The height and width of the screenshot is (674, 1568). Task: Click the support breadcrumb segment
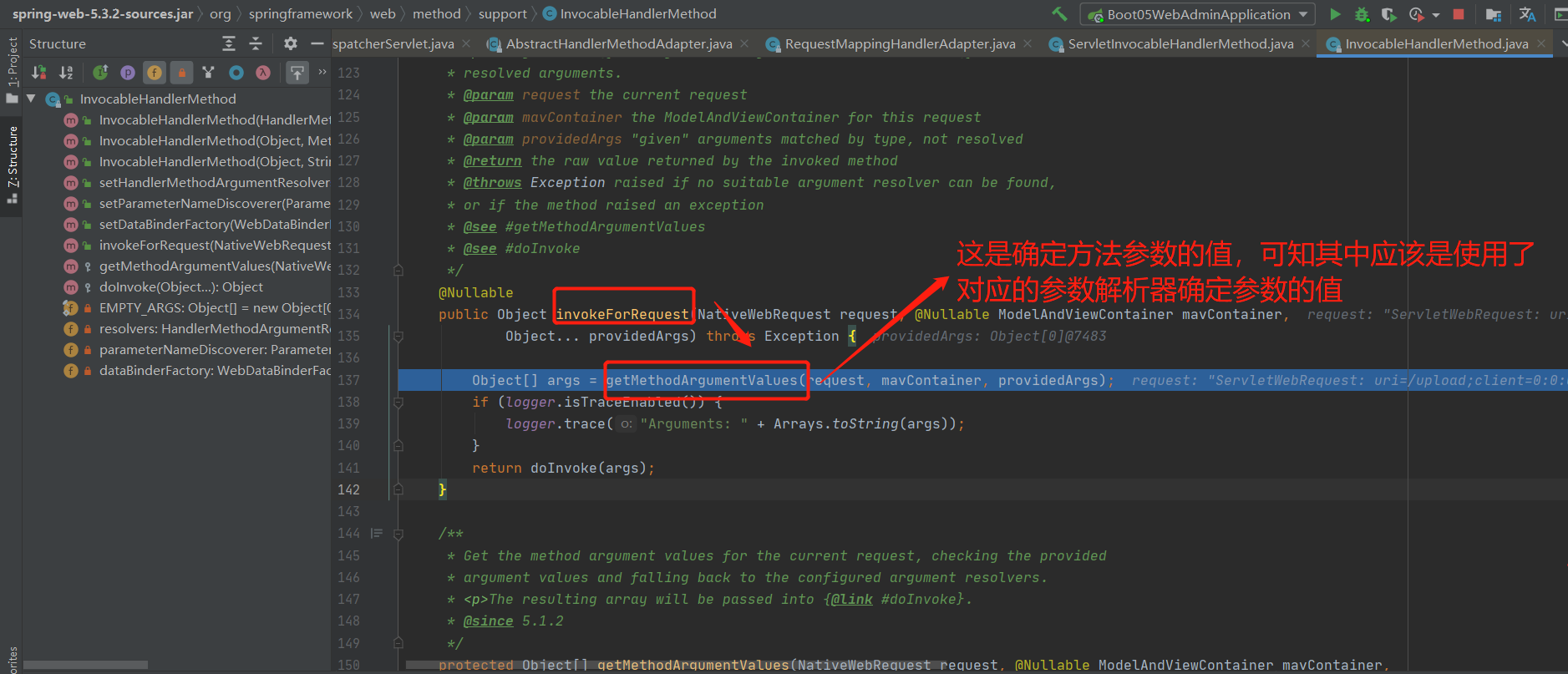[503, 13]
